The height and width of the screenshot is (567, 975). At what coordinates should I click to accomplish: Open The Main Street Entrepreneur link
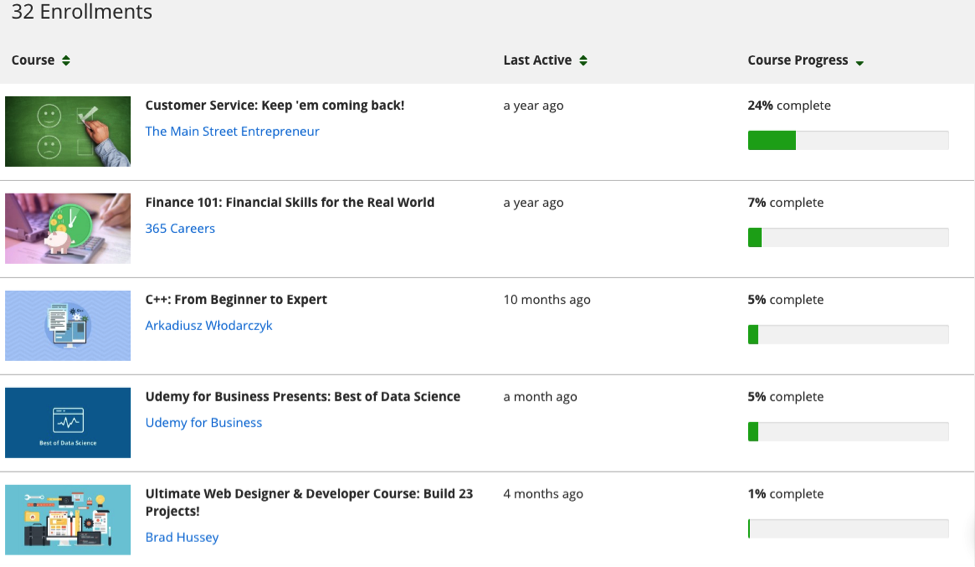click(232, 131)
